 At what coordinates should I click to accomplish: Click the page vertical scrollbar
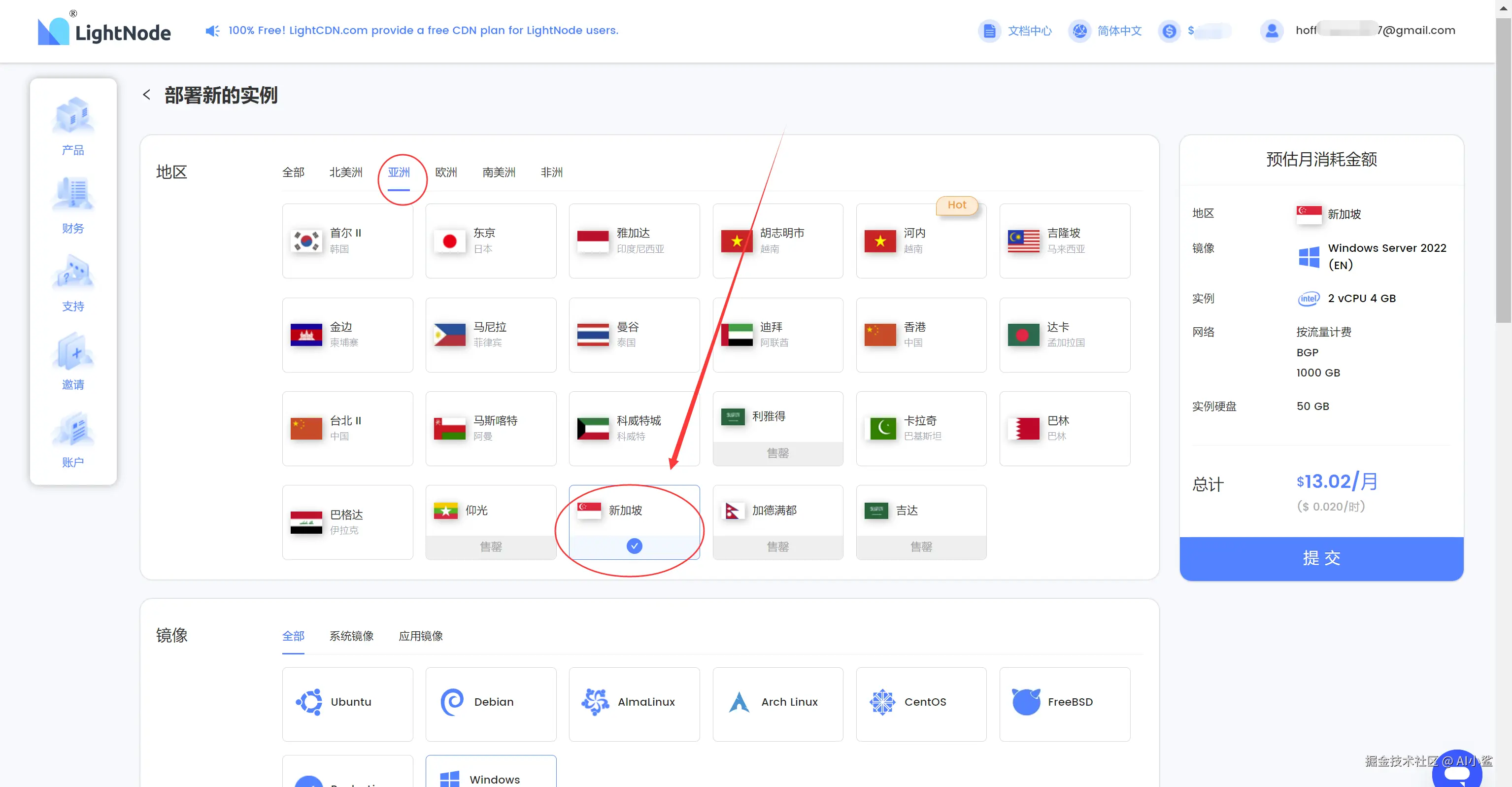(1503, 171)
